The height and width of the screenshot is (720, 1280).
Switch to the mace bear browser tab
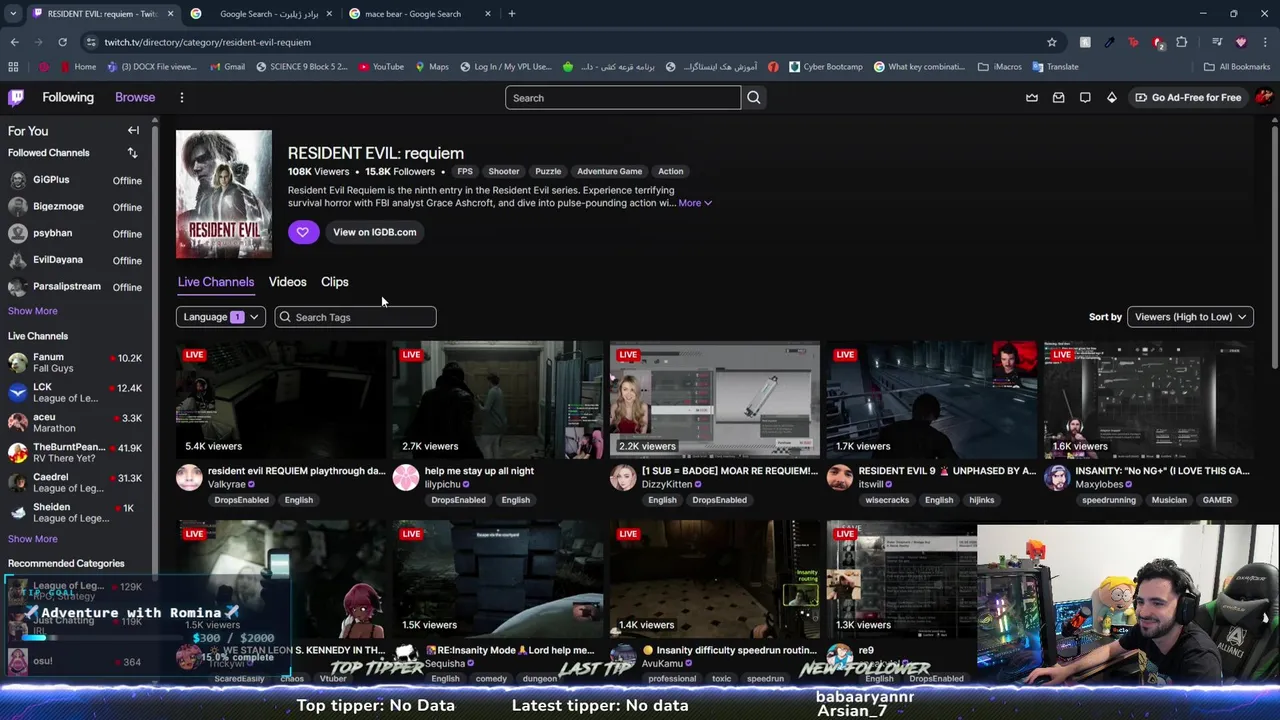coord(420,14)
